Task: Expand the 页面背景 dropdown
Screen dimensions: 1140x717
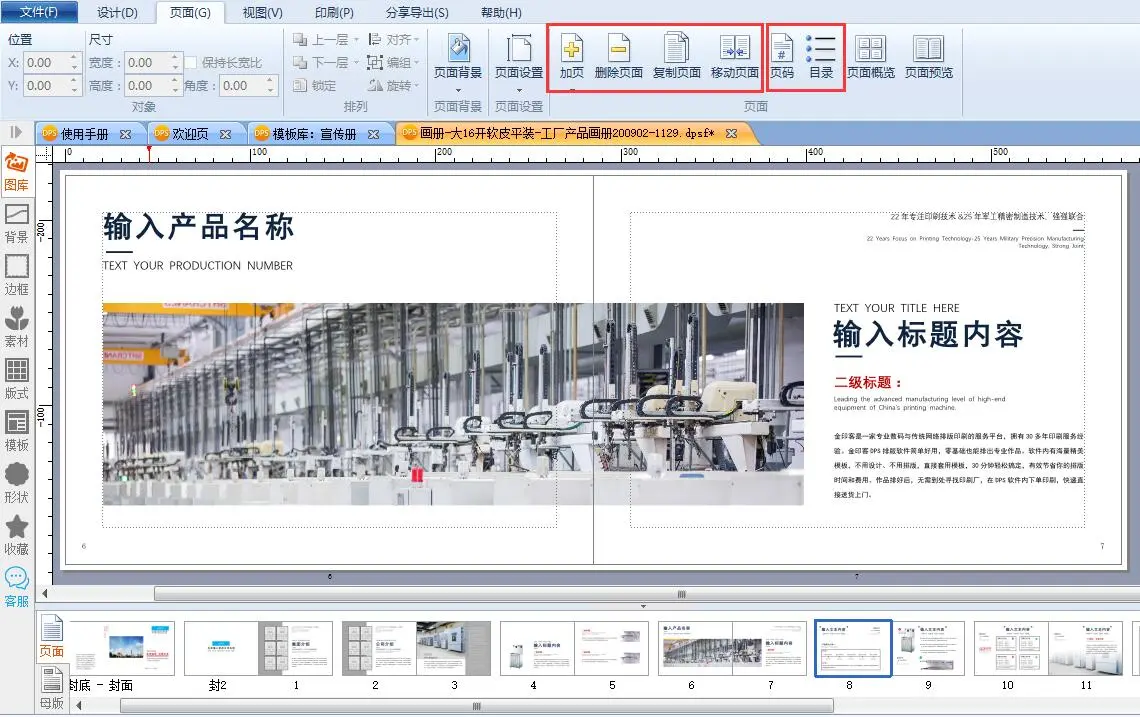Action: pos(458,91)
